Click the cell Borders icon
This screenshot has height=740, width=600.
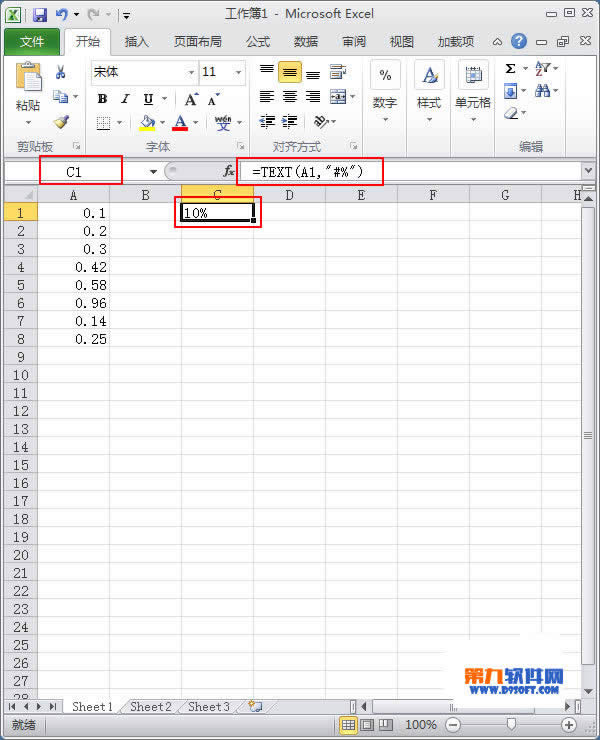[103, 123]
